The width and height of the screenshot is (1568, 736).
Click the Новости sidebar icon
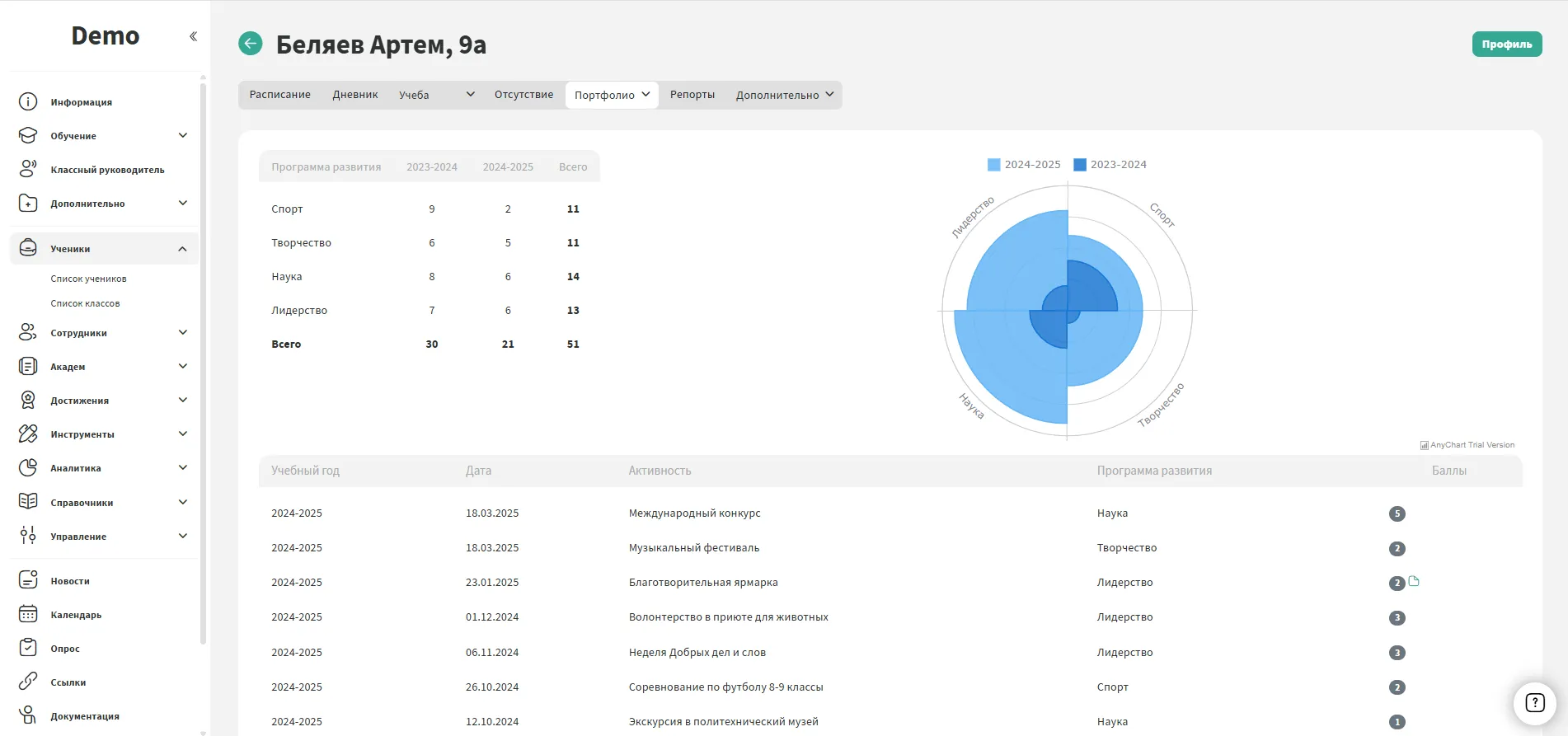(x=28, y=580)
